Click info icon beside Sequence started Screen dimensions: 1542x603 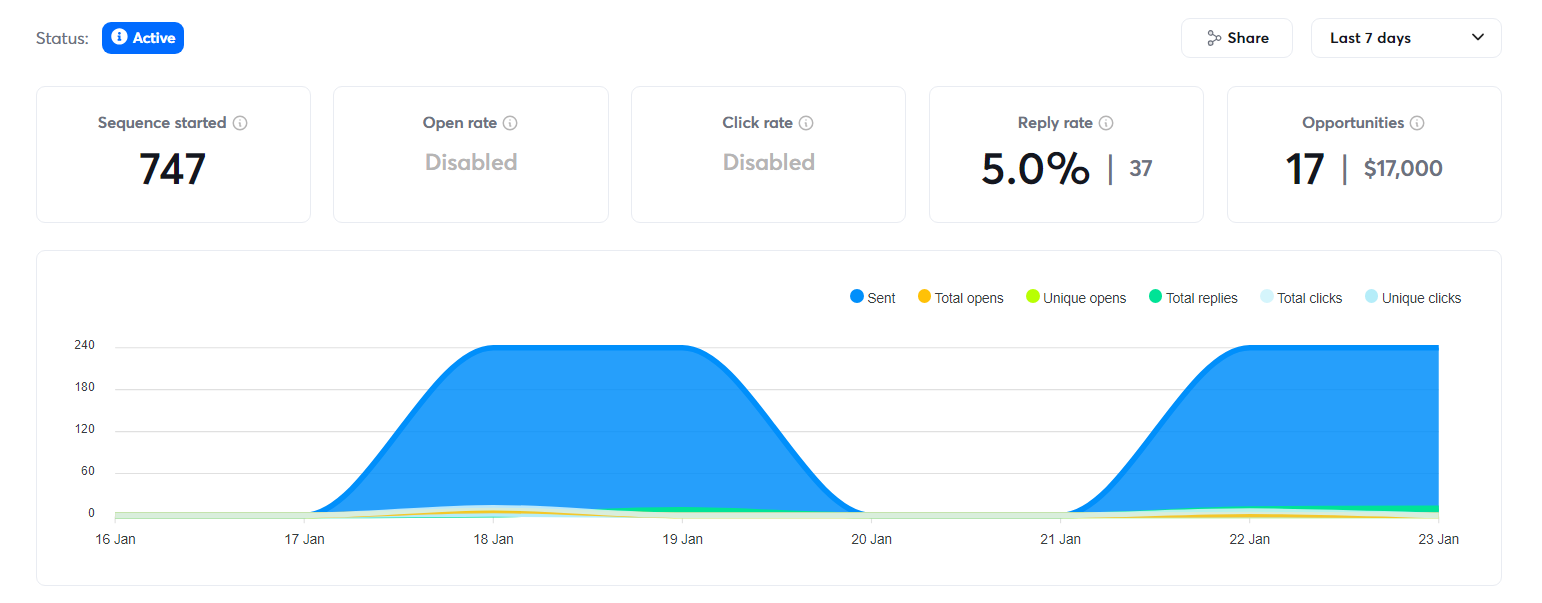pyautogui.click(x=240, y=123)
